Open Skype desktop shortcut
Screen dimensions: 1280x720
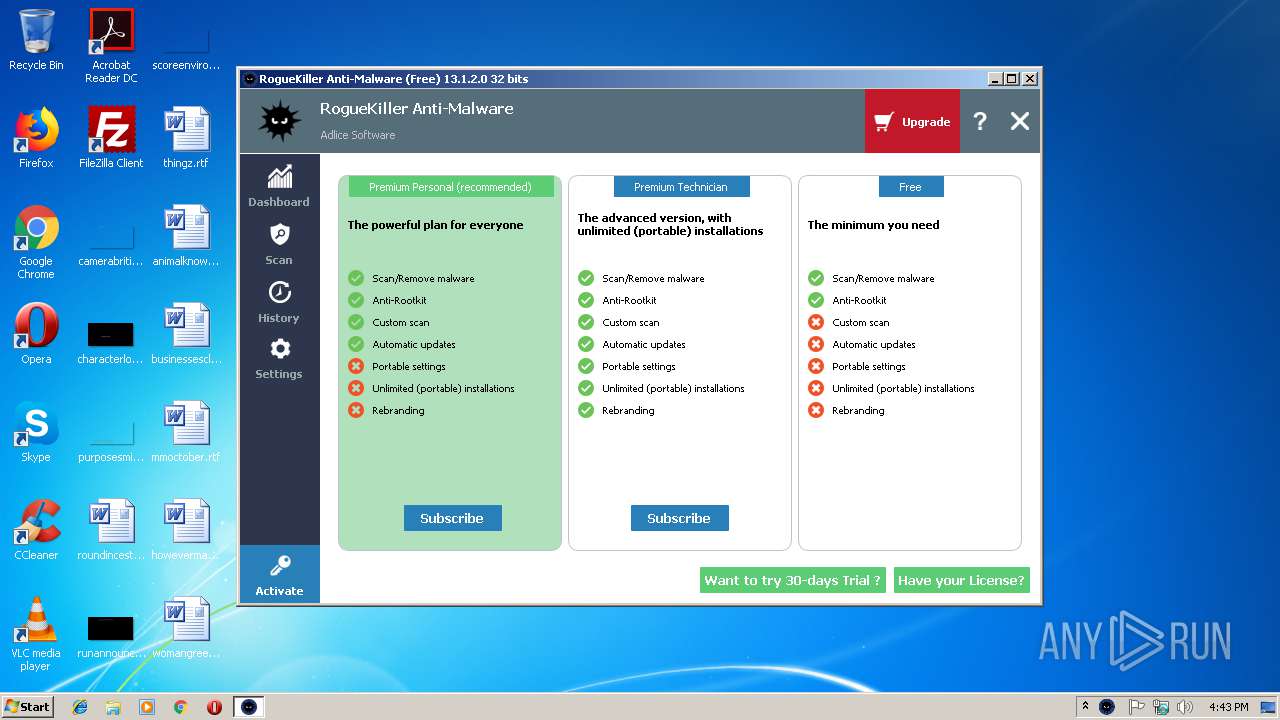tap(36, 432)
